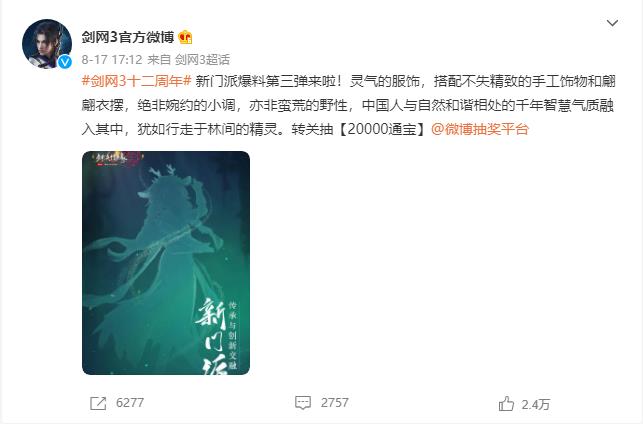The width and height of the screenshot is (643, 424).
Task: Enlarge the green 新门派 poster image
Action: click(x=166, y=263)
